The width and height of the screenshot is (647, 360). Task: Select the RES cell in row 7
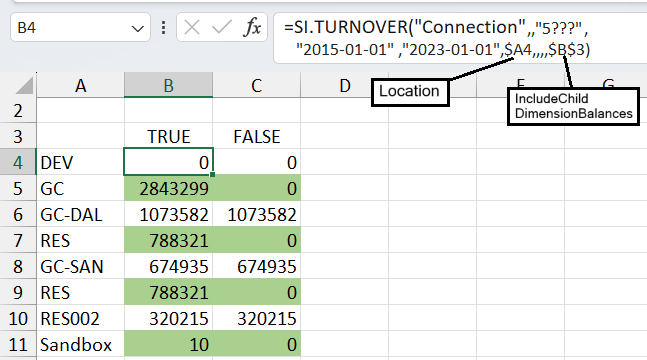80,240
